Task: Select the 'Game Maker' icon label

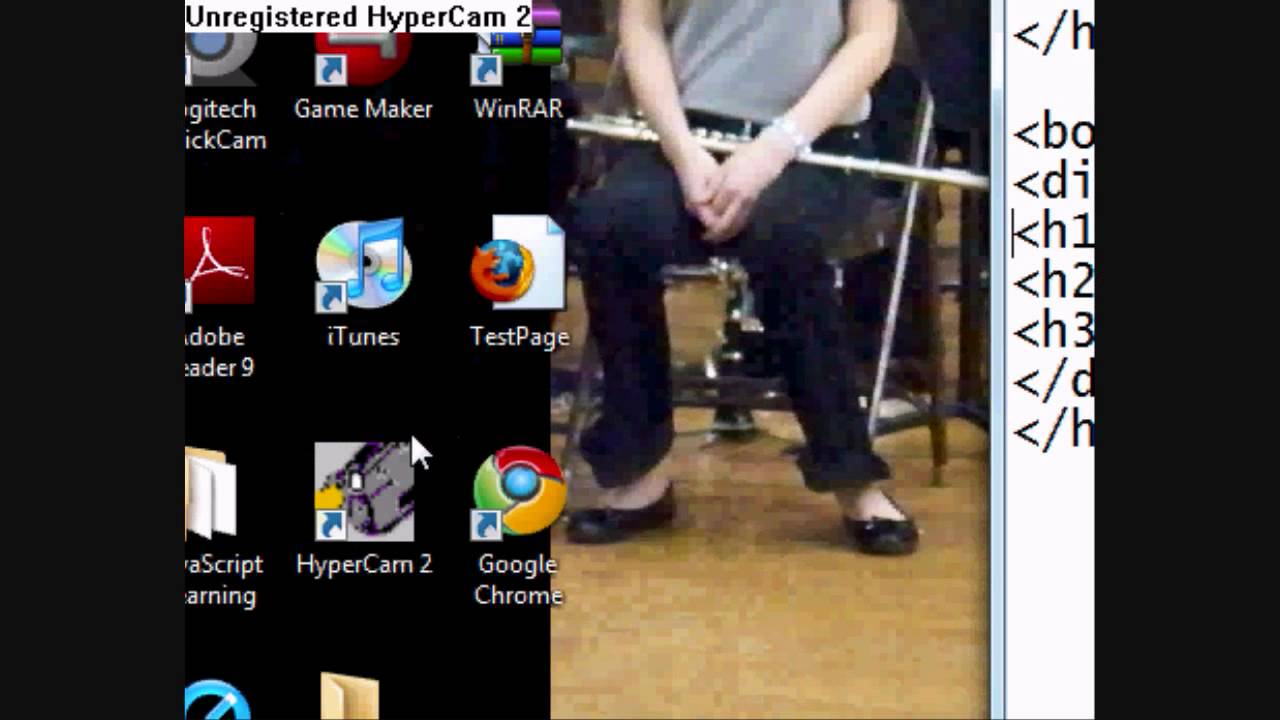Action: coord(363,109)
